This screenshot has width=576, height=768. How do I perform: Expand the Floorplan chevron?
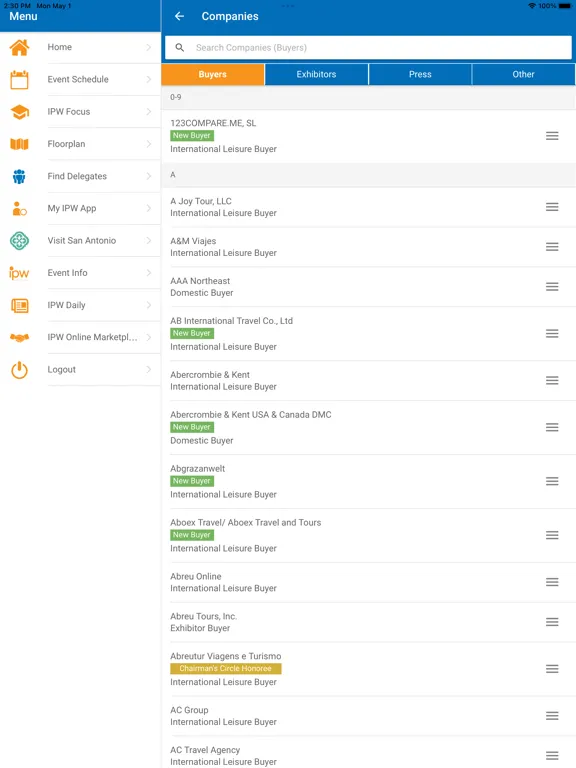[148, 144]
